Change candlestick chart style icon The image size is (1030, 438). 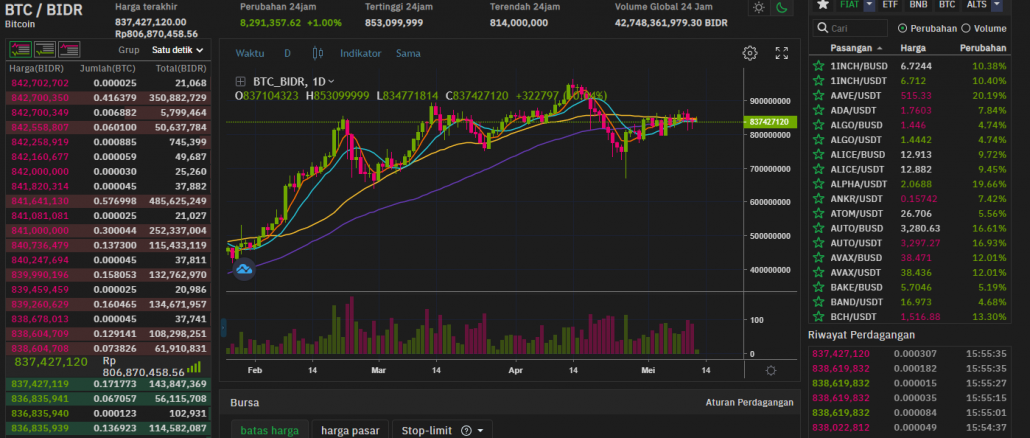pos(318,53)
